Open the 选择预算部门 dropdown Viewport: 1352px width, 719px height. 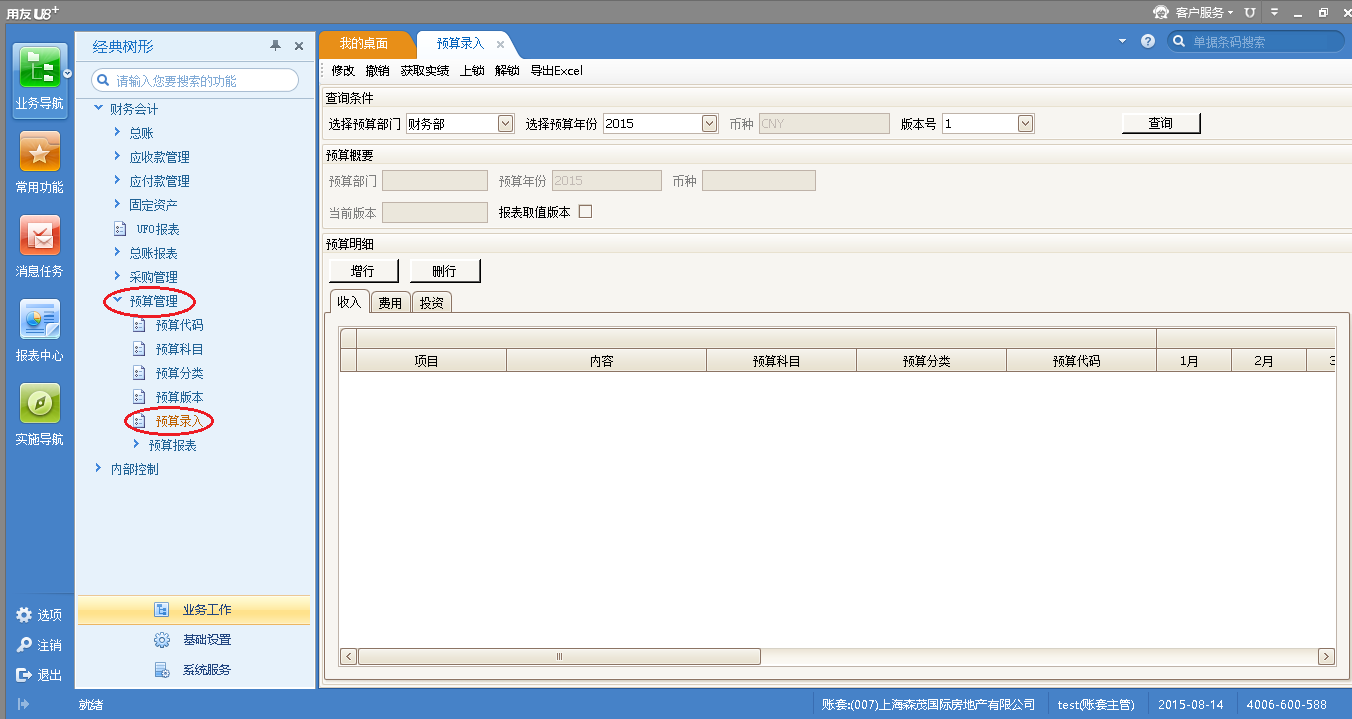tap(505, 124)
